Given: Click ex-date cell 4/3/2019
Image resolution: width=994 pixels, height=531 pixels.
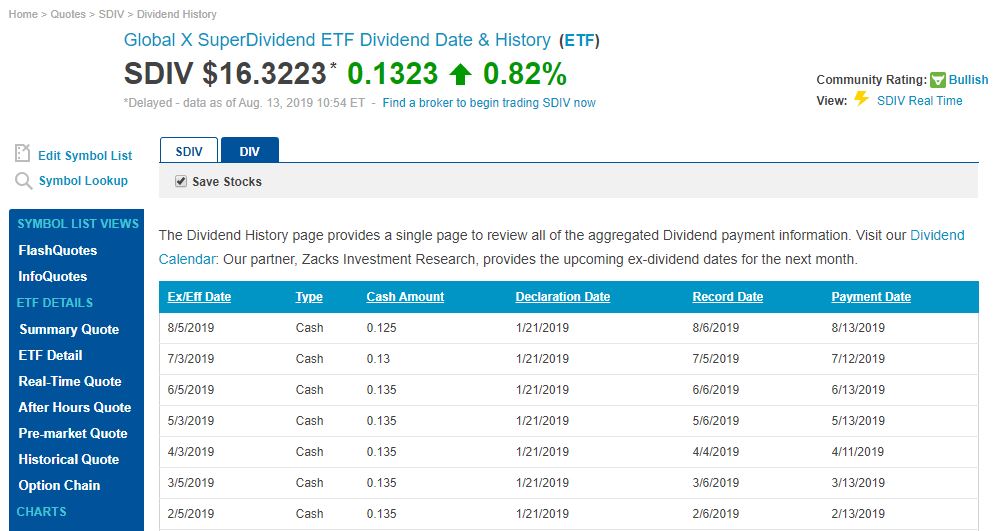Looking at the screenshot, I should [191, 452].
